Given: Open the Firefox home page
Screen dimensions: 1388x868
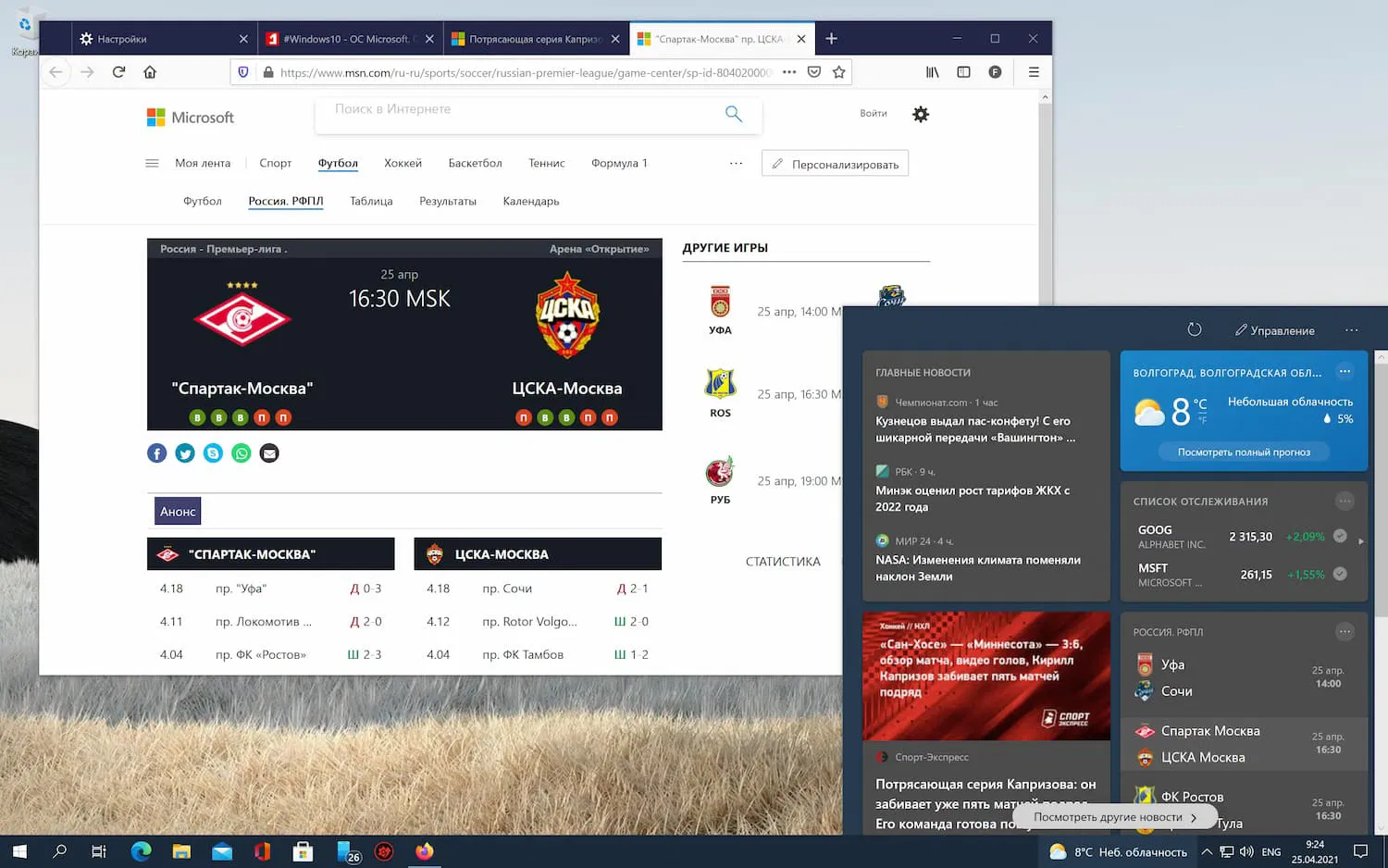Looking at the screenshot, I should [x=150, y=72].
